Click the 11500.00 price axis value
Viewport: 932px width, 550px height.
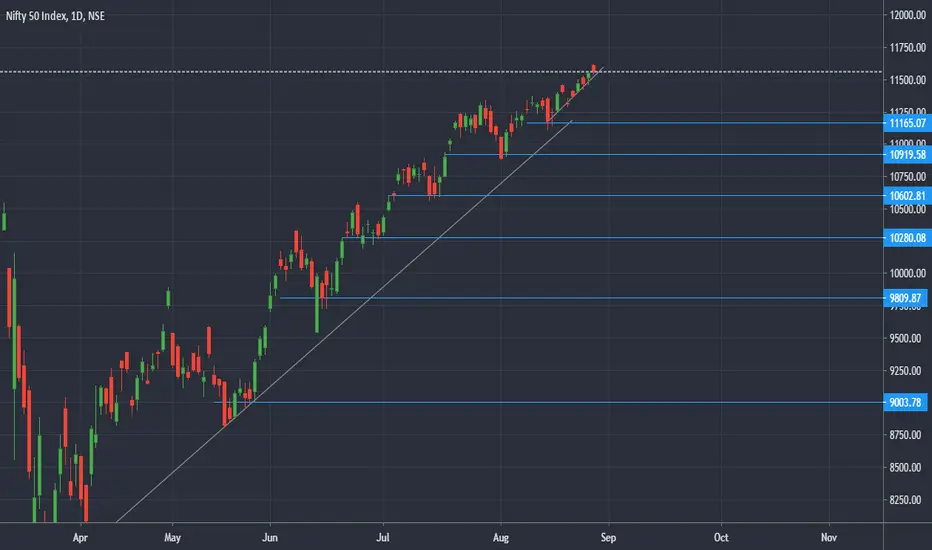click(x=908, y=80)
